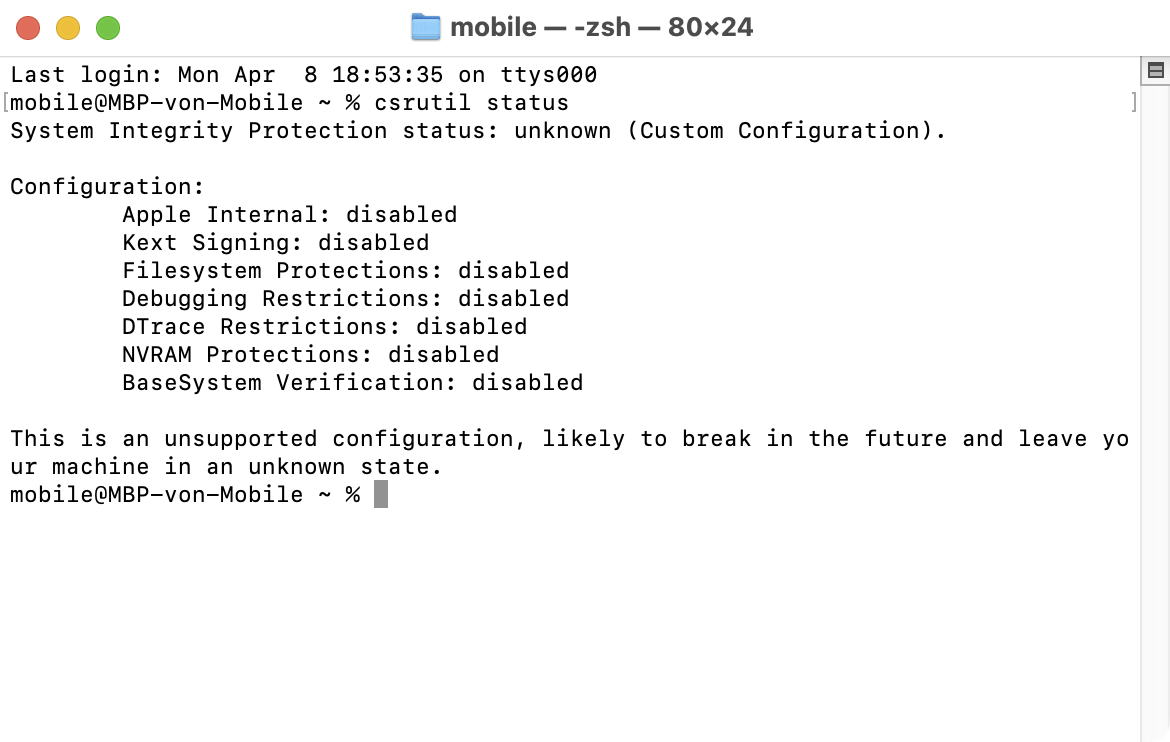Click the "Configuration:" heading text
1170x742 pixels.
click(x=107, y=187)
